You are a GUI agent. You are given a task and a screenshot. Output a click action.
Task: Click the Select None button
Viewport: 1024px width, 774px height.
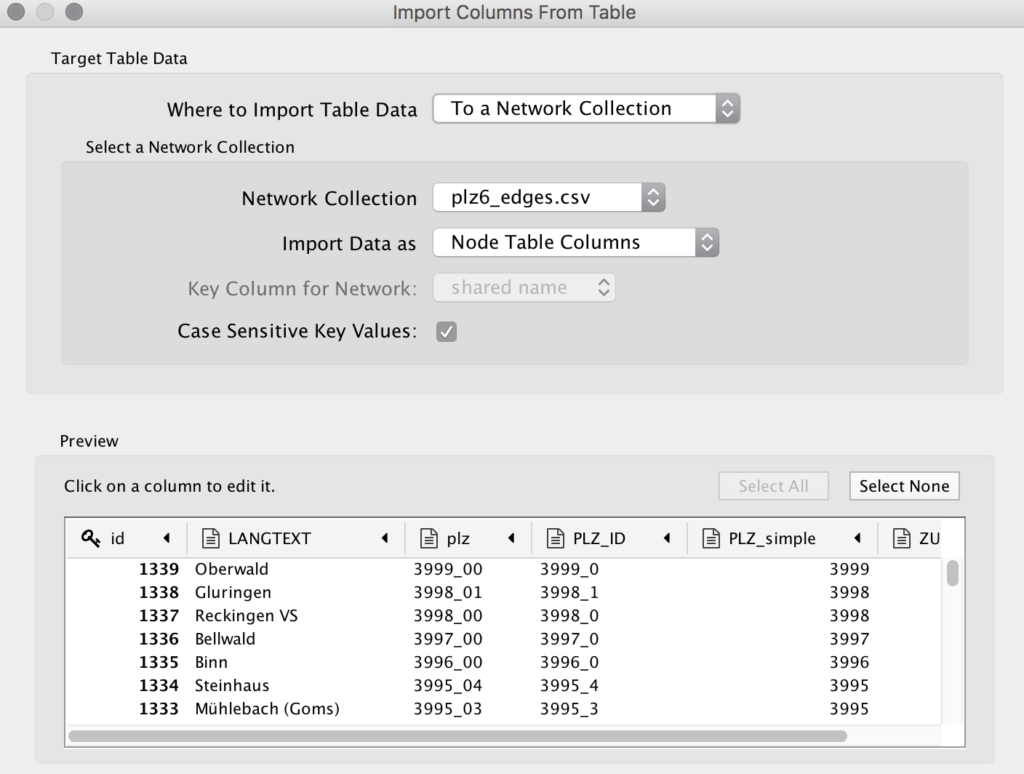coord(904,486)
